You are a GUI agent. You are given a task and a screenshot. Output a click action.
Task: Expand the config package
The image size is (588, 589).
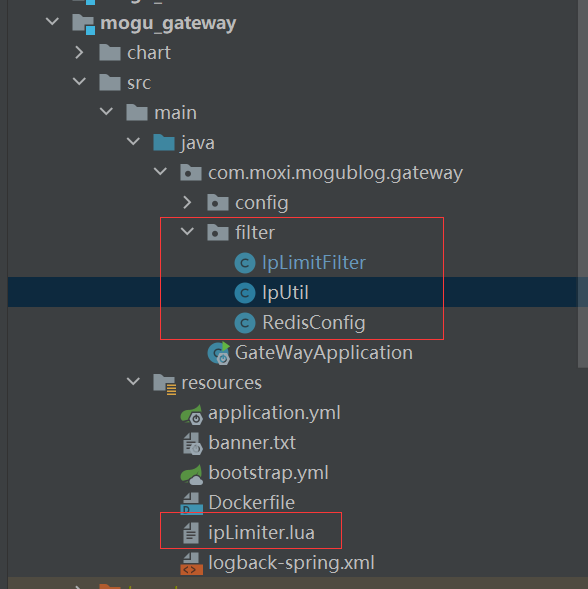click(x=187, y=203)
